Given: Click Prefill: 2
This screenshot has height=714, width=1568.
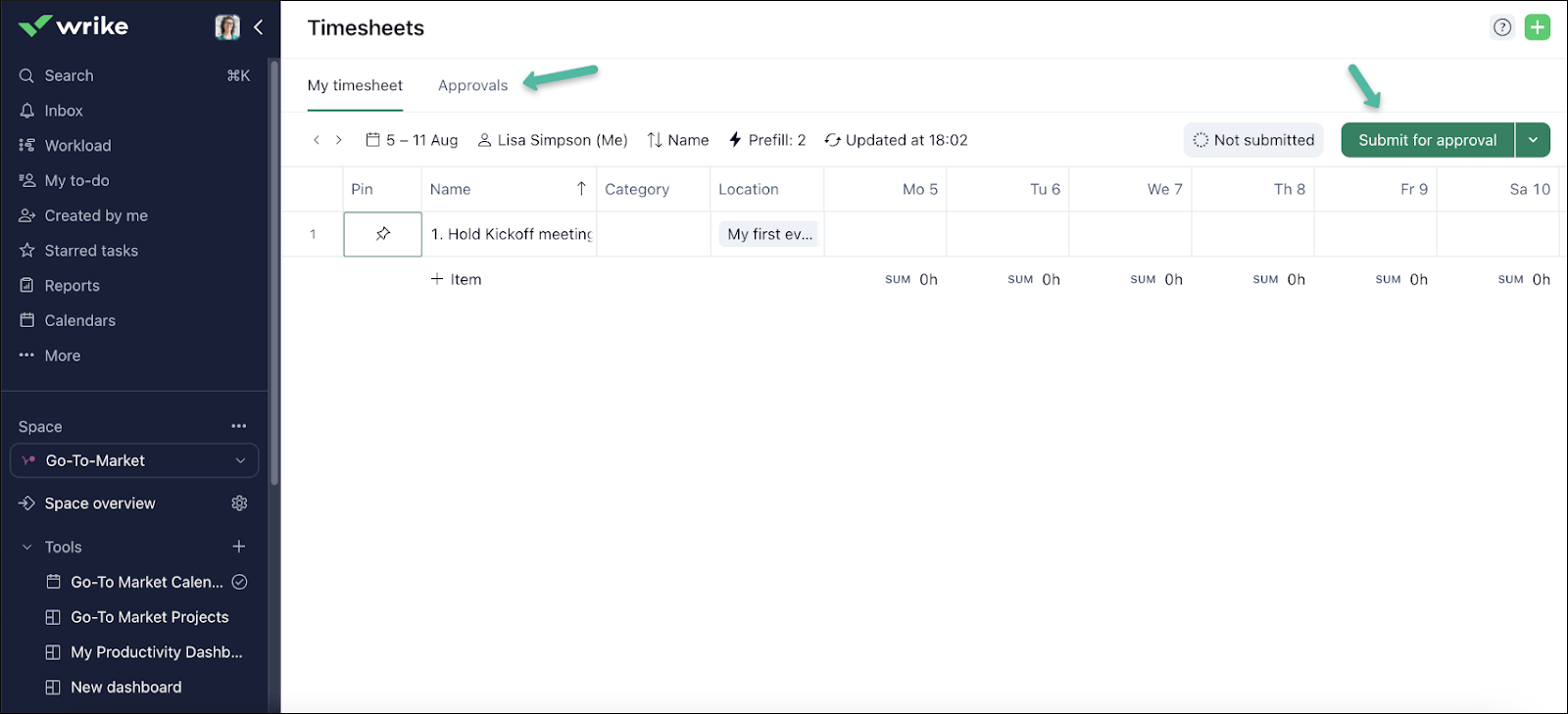Looking at the screenshot, I should tap(767, 140).
